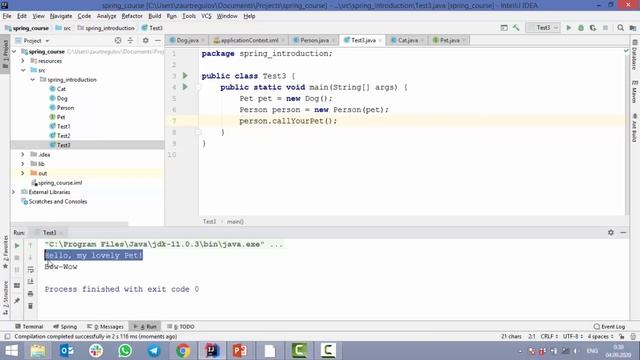
Task: Select Cat class in project tree
Action: [x=61, y=89]
